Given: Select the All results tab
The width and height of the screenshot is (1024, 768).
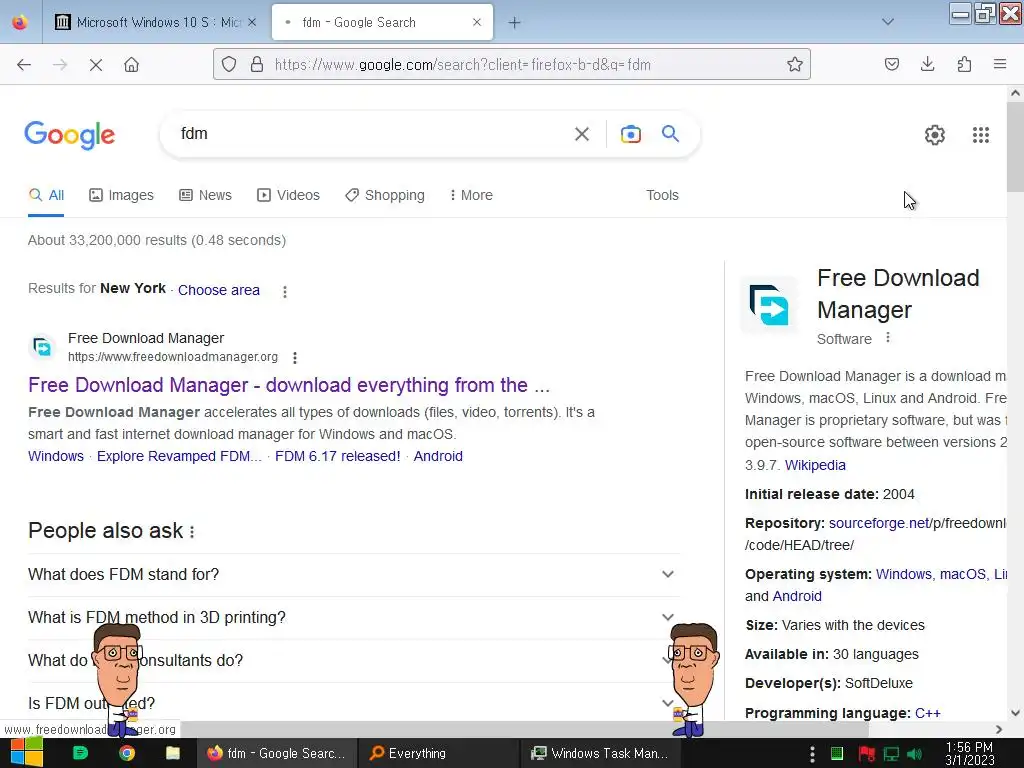Looking at the screenshot, I should pos(46,195).
